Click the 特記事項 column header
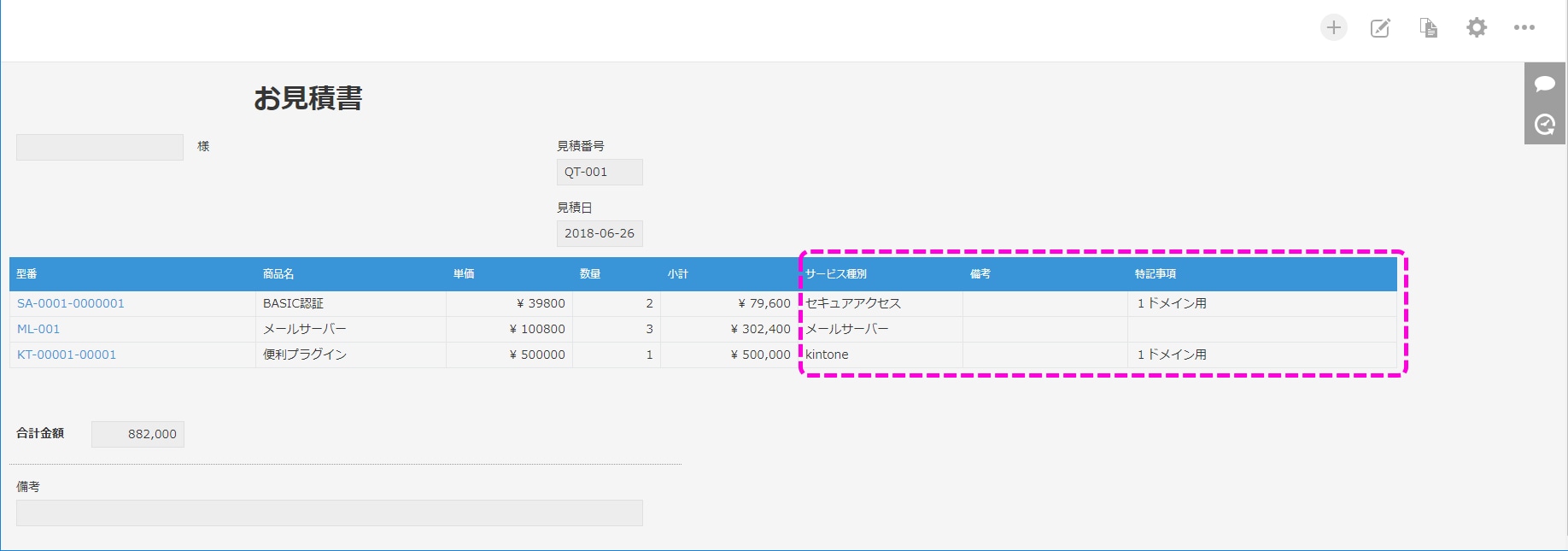Screen dimensions: 1568x551 (1156, 274)
